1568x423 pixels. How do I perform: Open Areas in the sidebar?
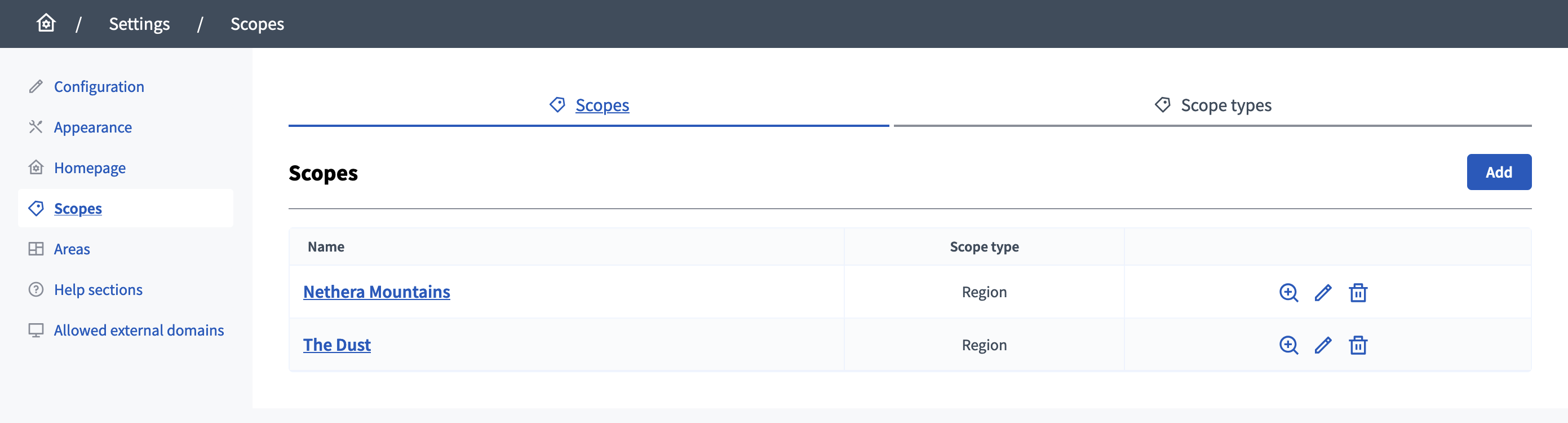72,249
